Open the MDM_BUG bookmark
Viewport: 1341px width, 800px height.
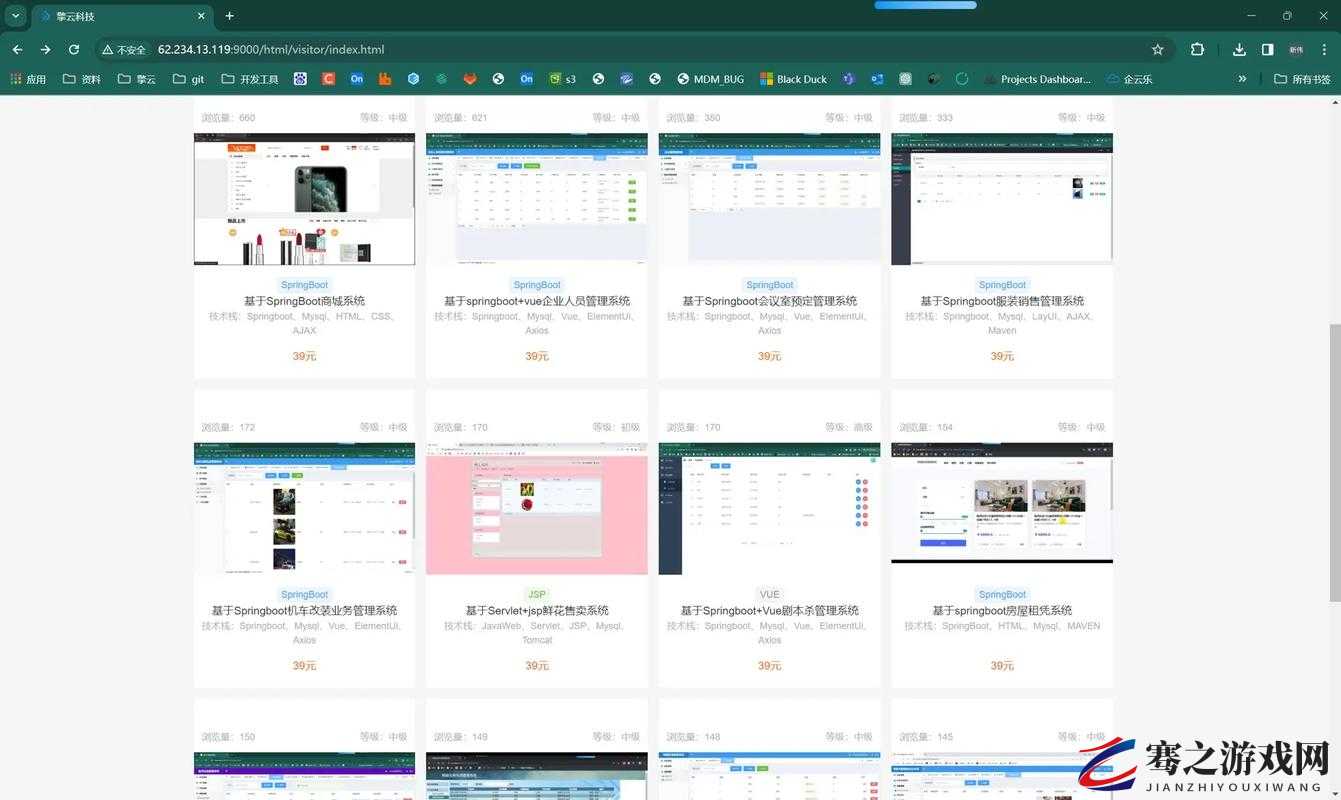[711, 79]
